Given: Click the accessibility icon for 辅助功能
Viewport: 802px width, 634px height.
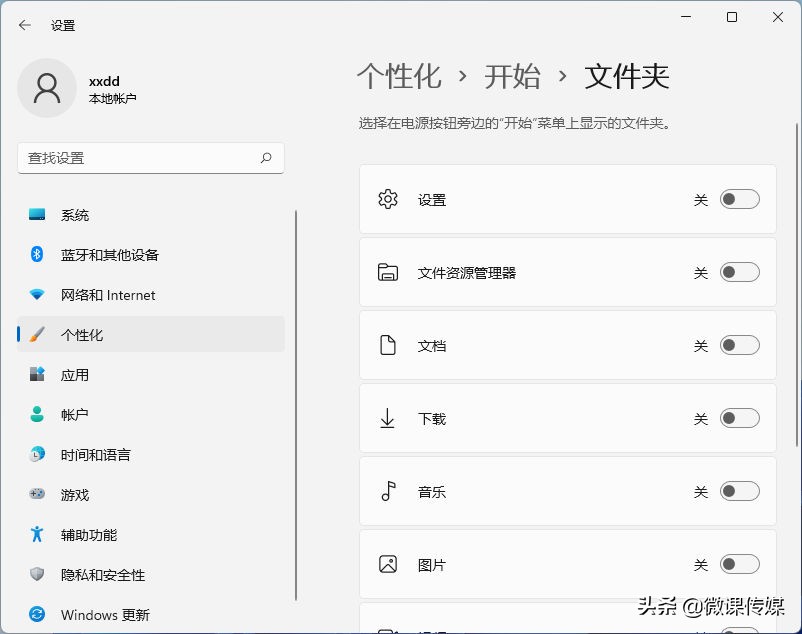Looking at the screenshot, I should point(37,534).
